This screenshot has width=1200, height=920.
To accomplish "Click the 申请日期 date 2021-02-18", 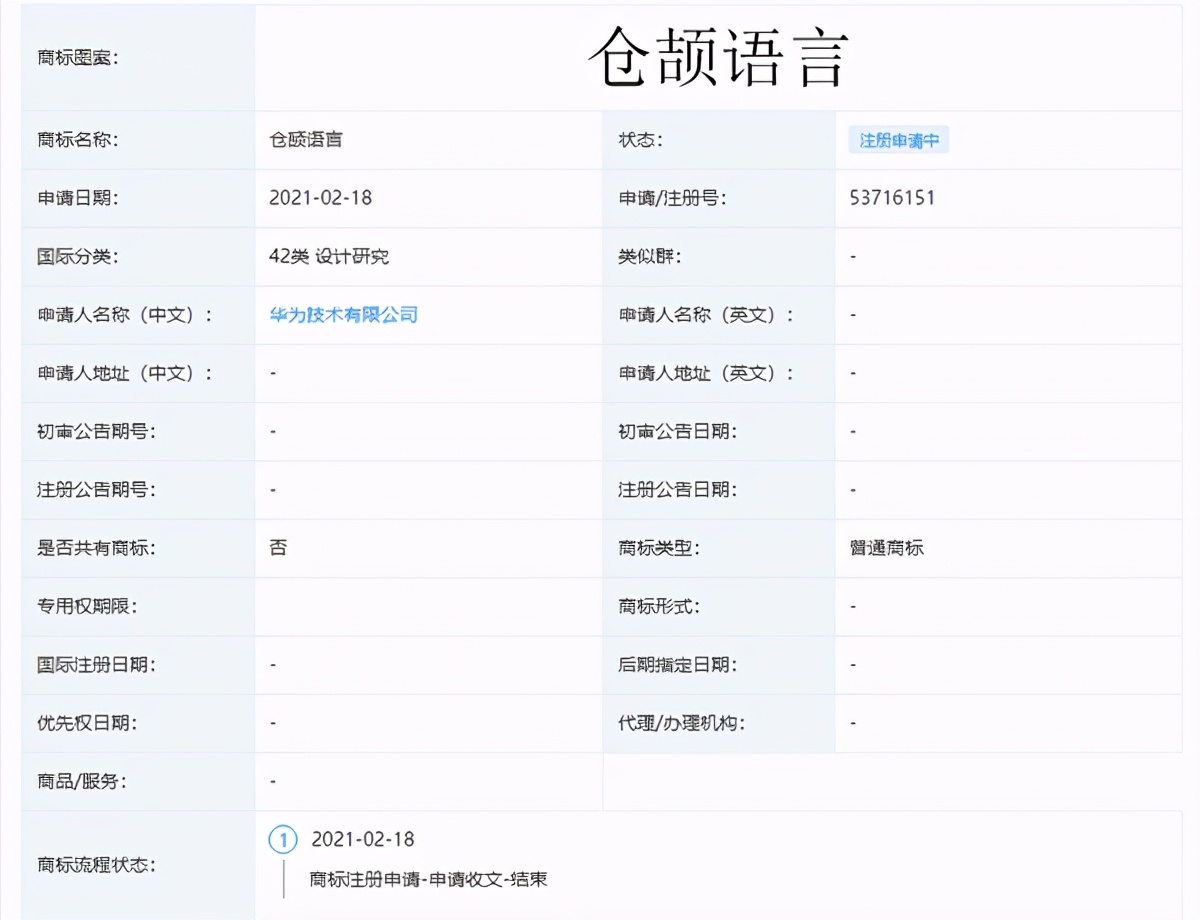I will coord(320,197).
